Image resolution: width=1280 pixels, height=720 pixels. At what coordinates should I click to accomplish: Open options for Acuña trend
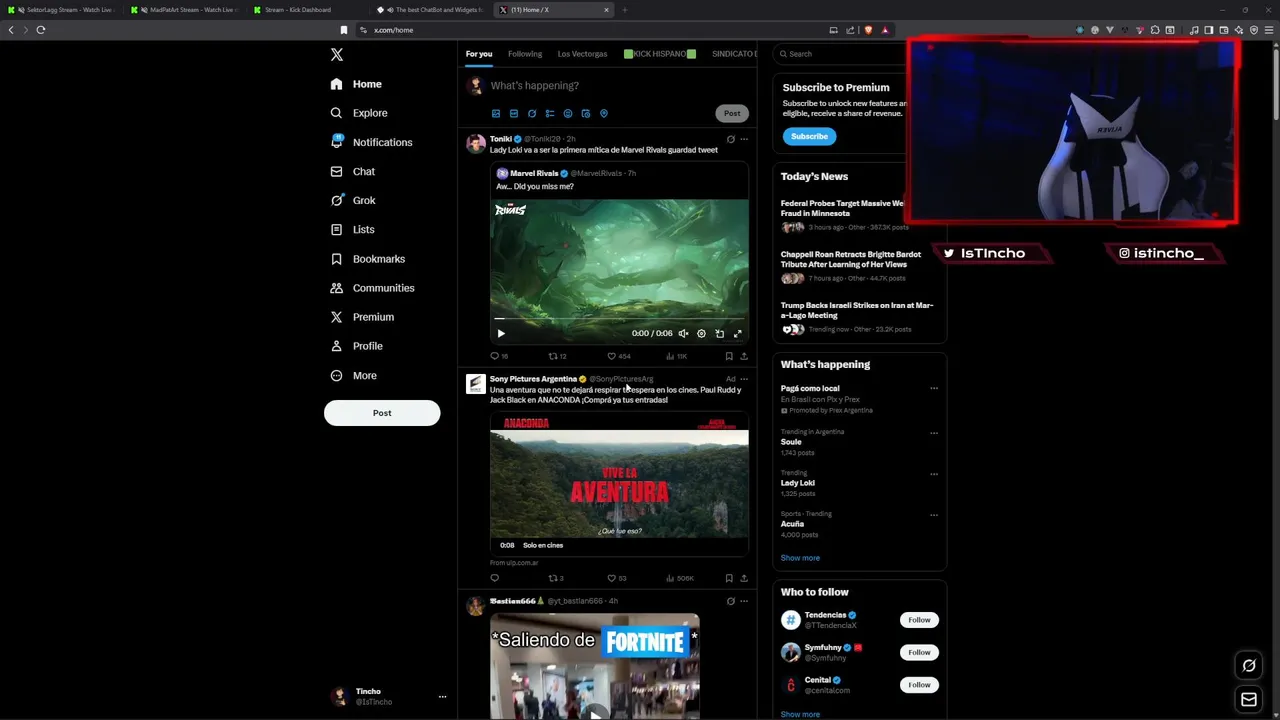[x=934, y=515]
